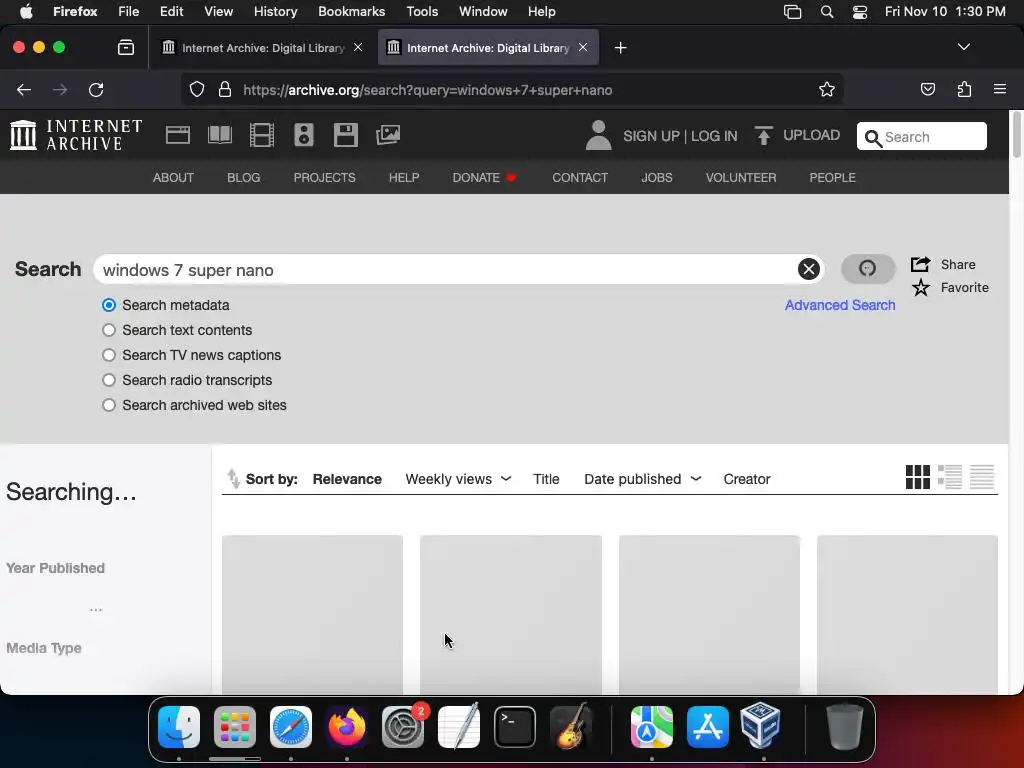Switch to grid tile view
The height and width of the screenshot is (768, 1024).
click(x=918, y=477)
